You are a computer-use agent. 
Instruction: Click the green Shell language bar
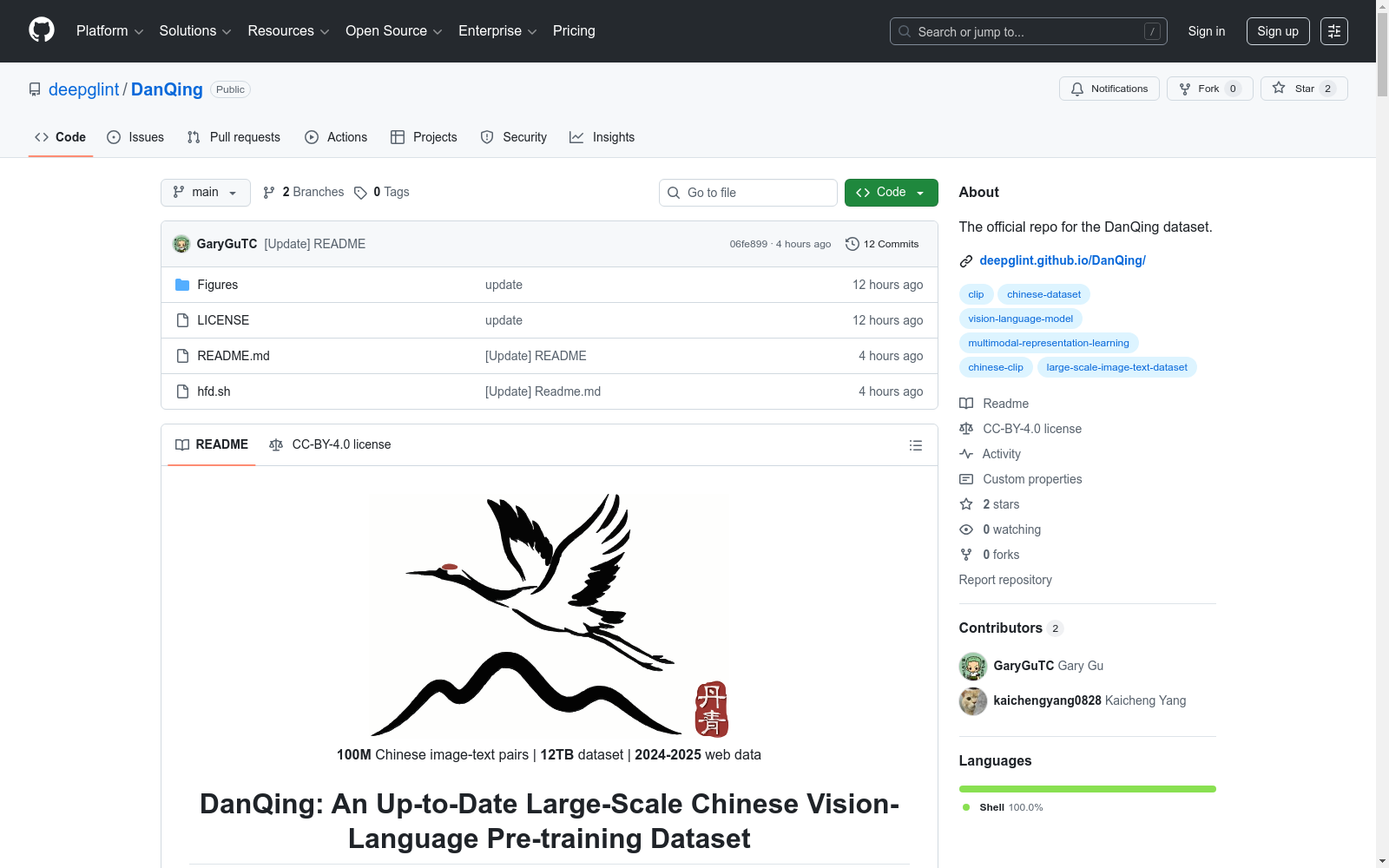pos(1088,789)
